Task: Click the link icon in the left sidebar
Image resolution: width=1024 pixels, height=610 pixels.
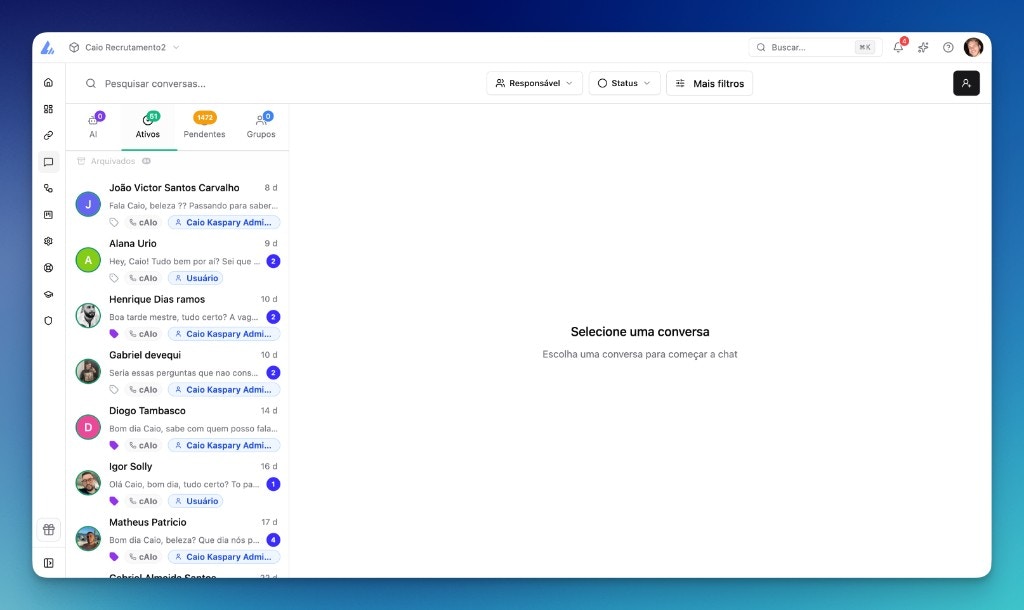Action: pos(48,135)
